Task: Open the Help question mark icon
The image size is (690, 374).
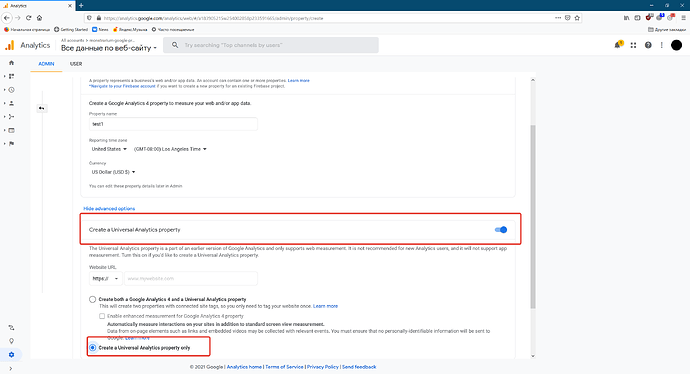Action: [648, 45]
